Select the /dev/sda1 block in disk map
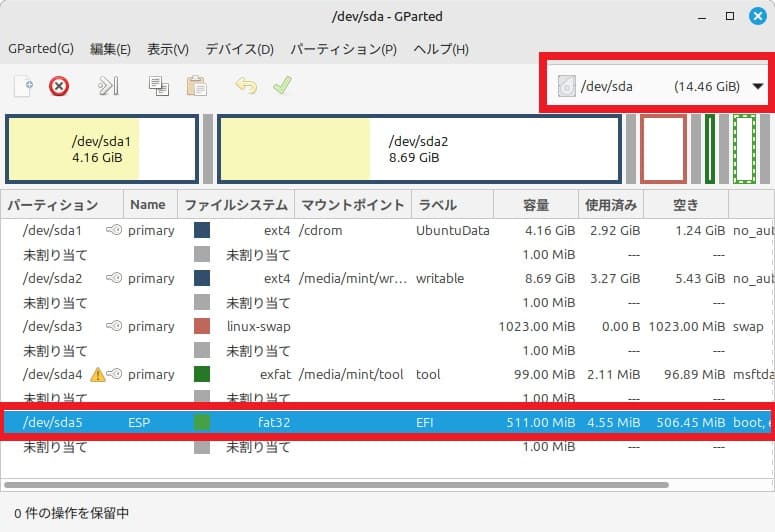 pos(102,149)
